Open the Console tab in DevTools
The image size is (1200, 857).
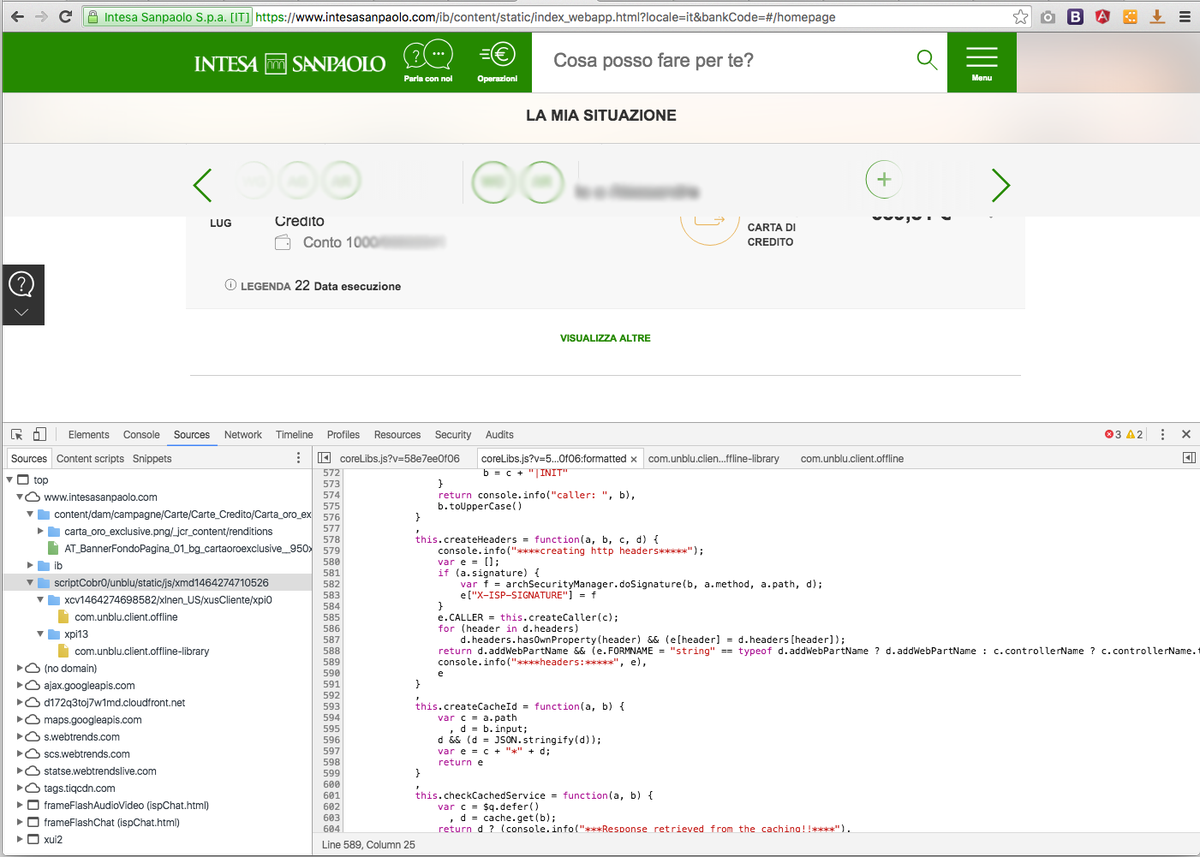pos(141,435)
